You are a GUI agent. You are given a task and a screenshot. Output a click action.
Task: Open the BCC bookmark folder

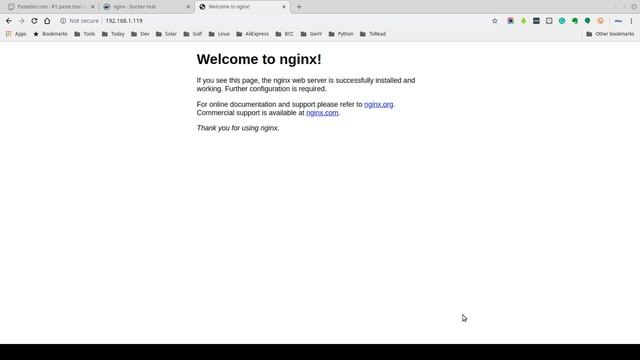(284, 34)
